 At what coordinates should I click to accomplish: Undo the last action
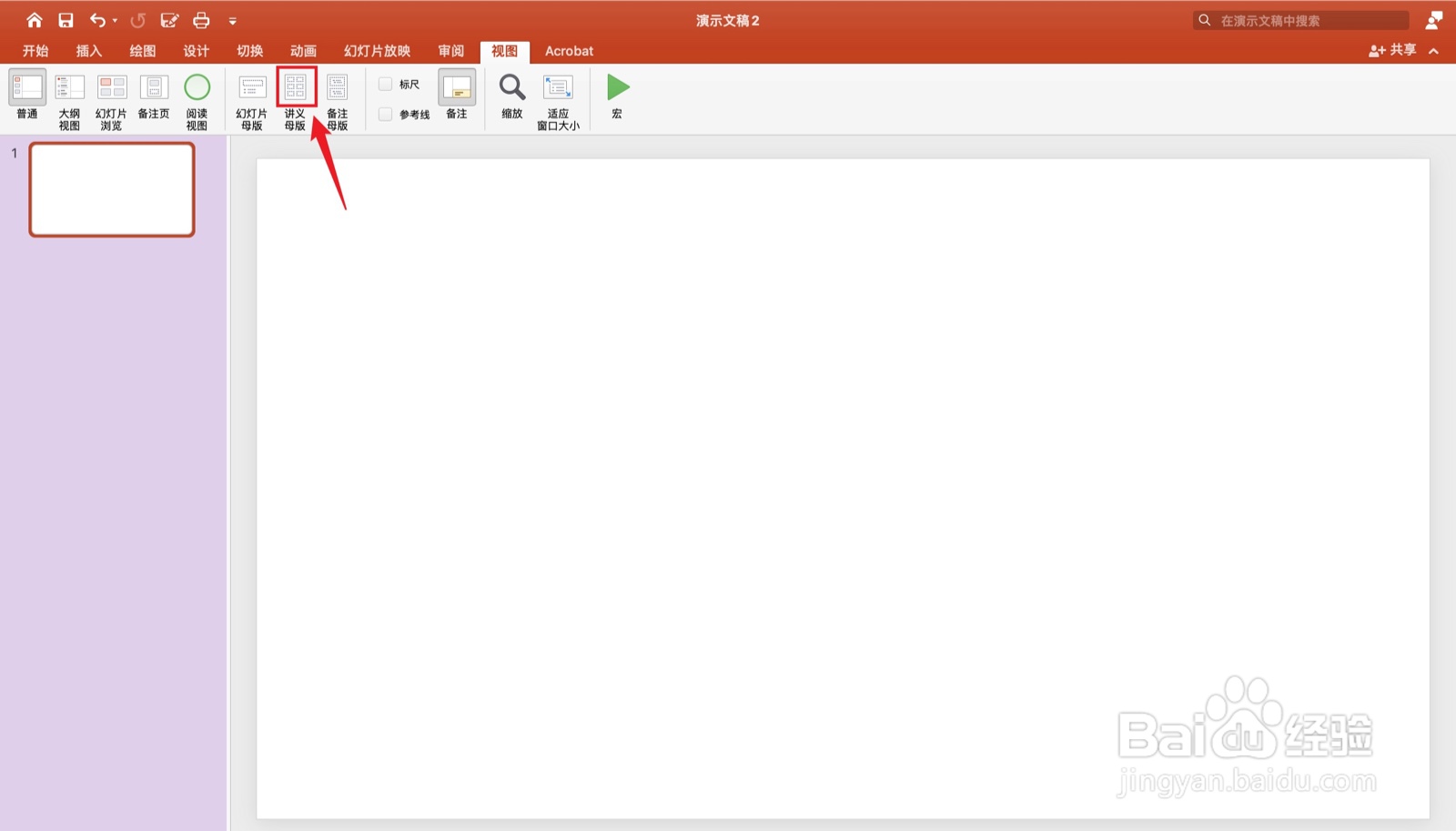pyautogui.click(x=97, y=20)
